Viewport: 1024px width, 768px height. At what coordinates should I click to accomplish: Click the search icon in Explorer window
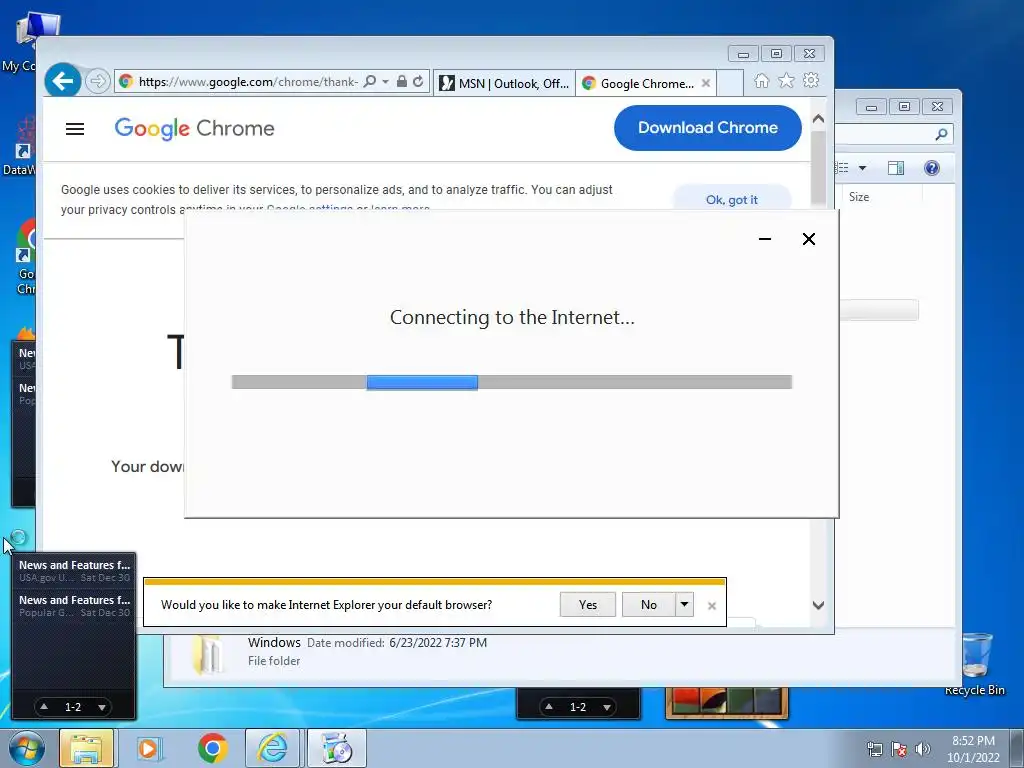pyautogui.click(x=941, y=135)
